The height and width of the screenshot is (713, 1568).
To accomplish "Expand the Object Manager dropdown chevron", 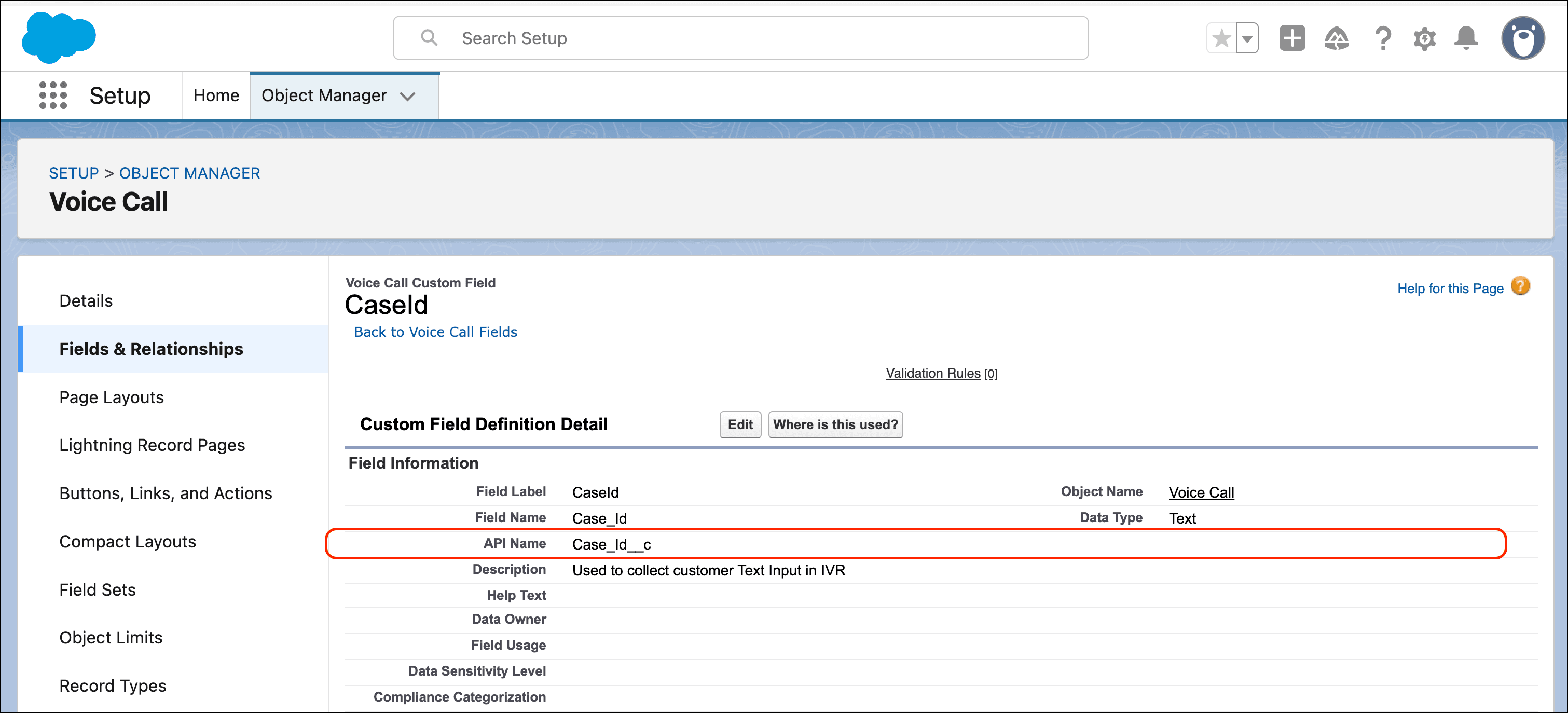I will click(x=408, y=96).
